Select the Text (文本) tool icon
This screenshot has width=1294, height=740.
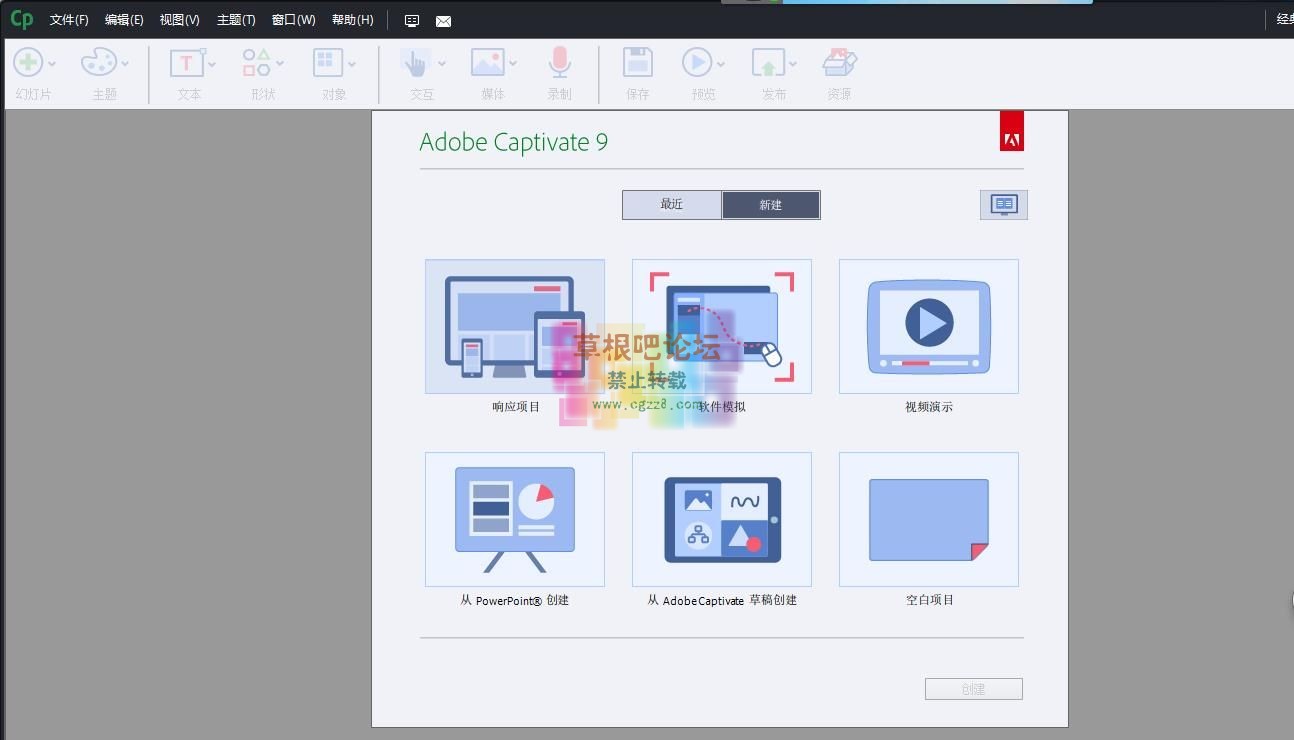(186, 63)
